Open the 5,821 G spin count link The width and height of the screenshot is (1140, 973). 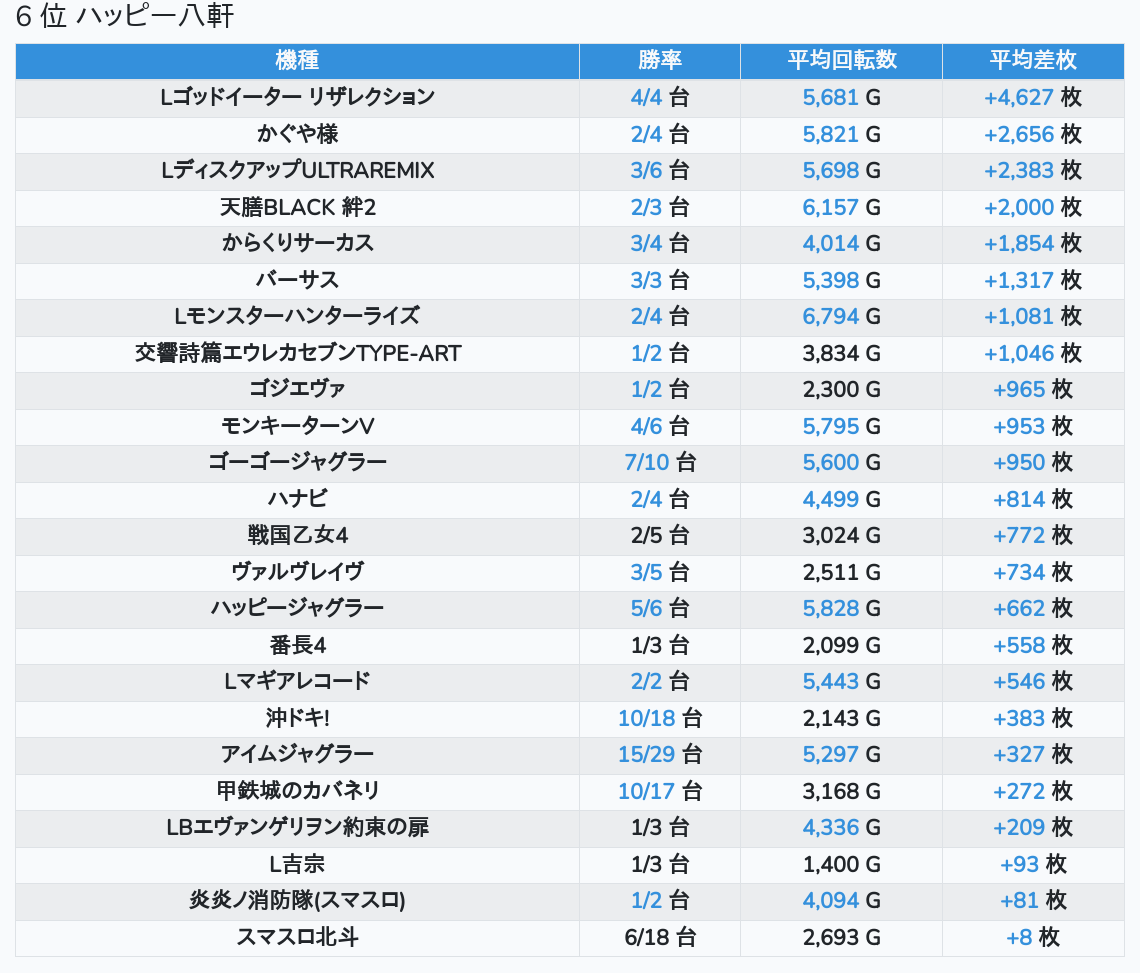pyautogui.click(x=830, y=134)
